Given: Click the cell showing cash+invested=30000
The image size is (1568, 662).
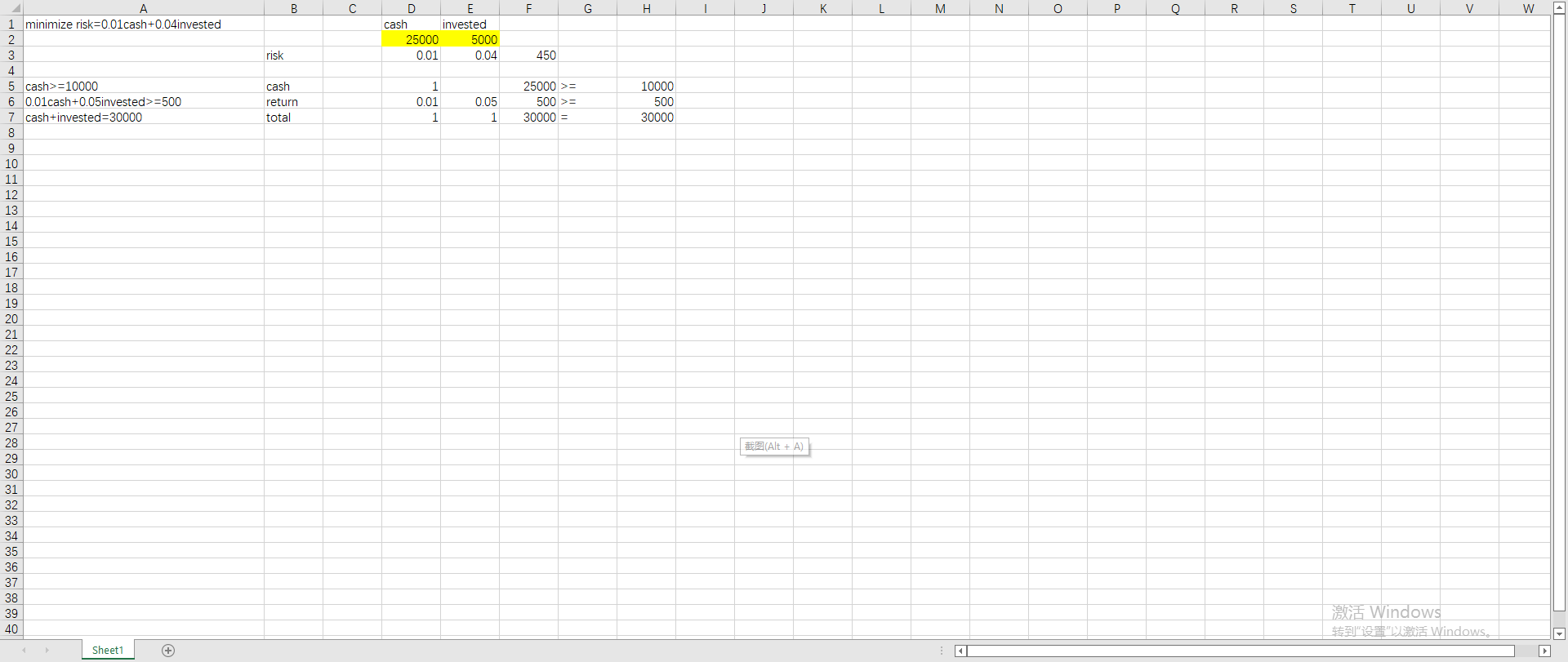Looking at the screenshot, I should [143, 117].
